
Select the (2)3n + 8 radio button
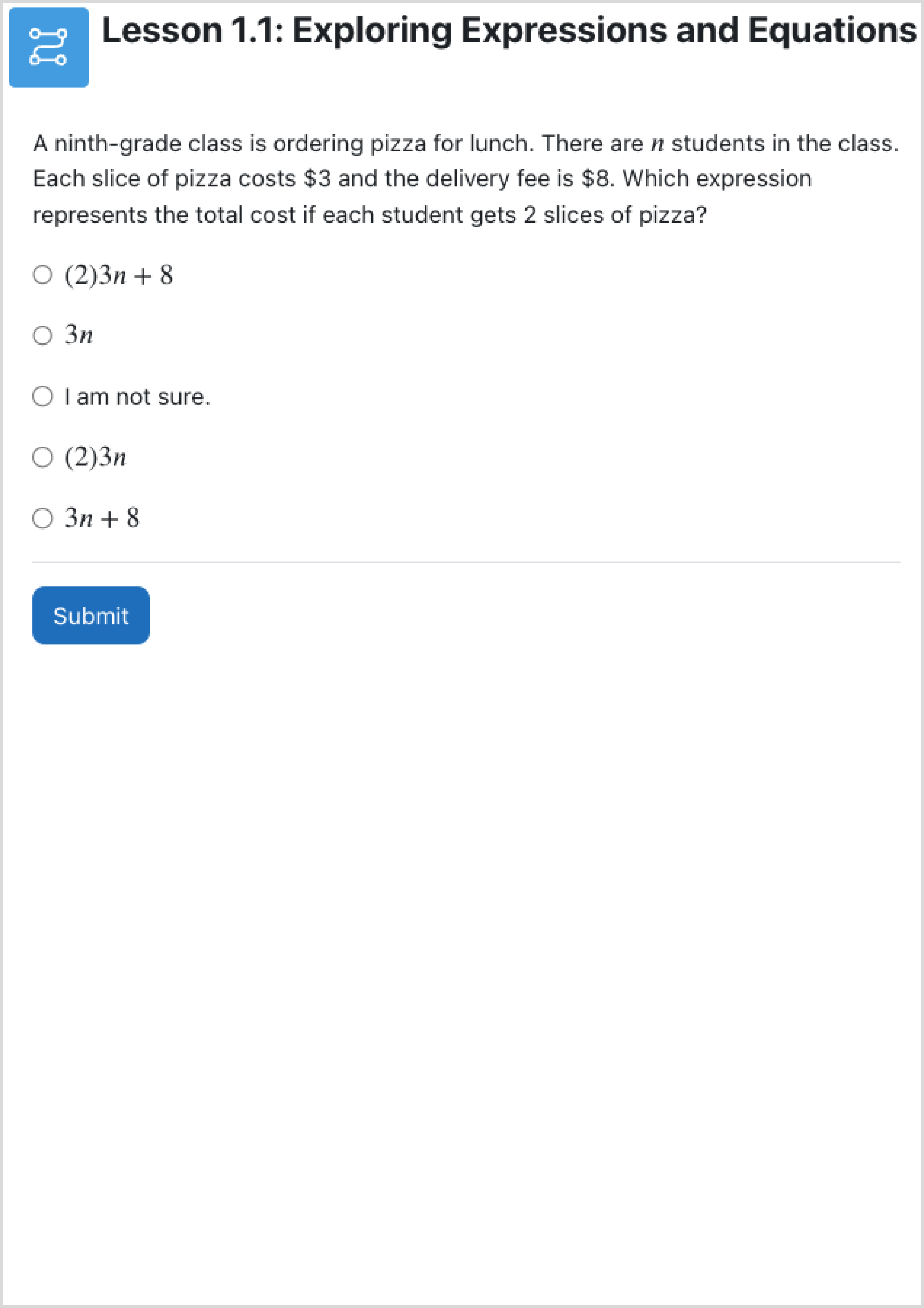click(43, 275)
